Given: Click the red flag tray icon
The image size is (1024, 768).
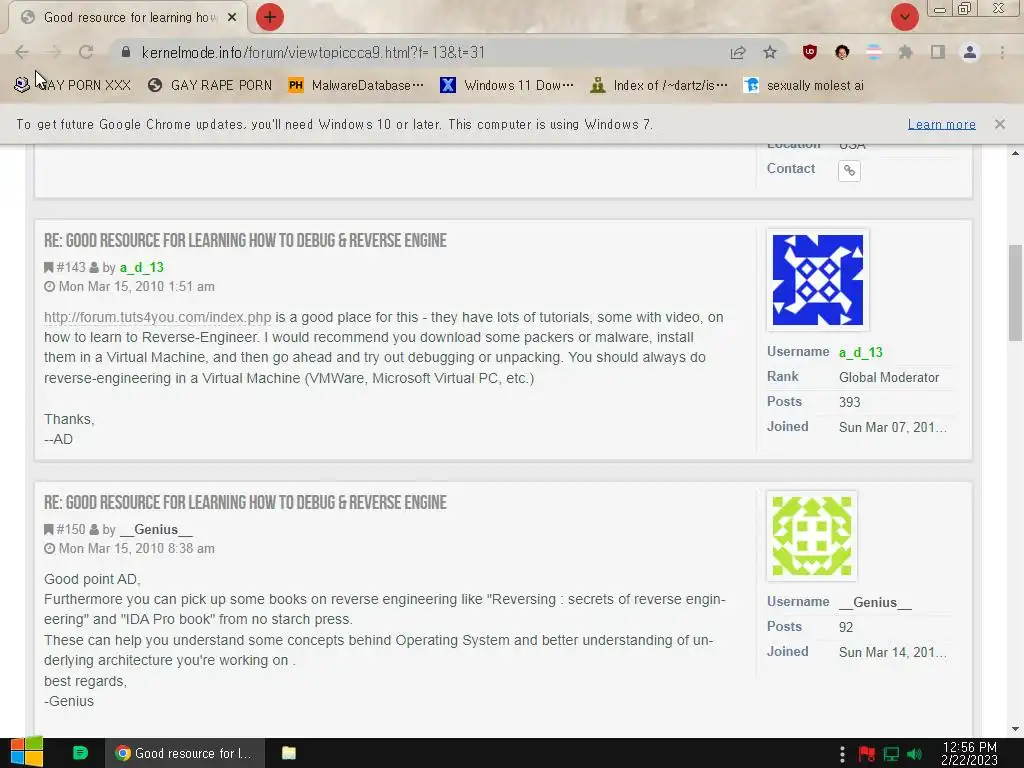Looking at the screenshot, I should click(867, 754).
